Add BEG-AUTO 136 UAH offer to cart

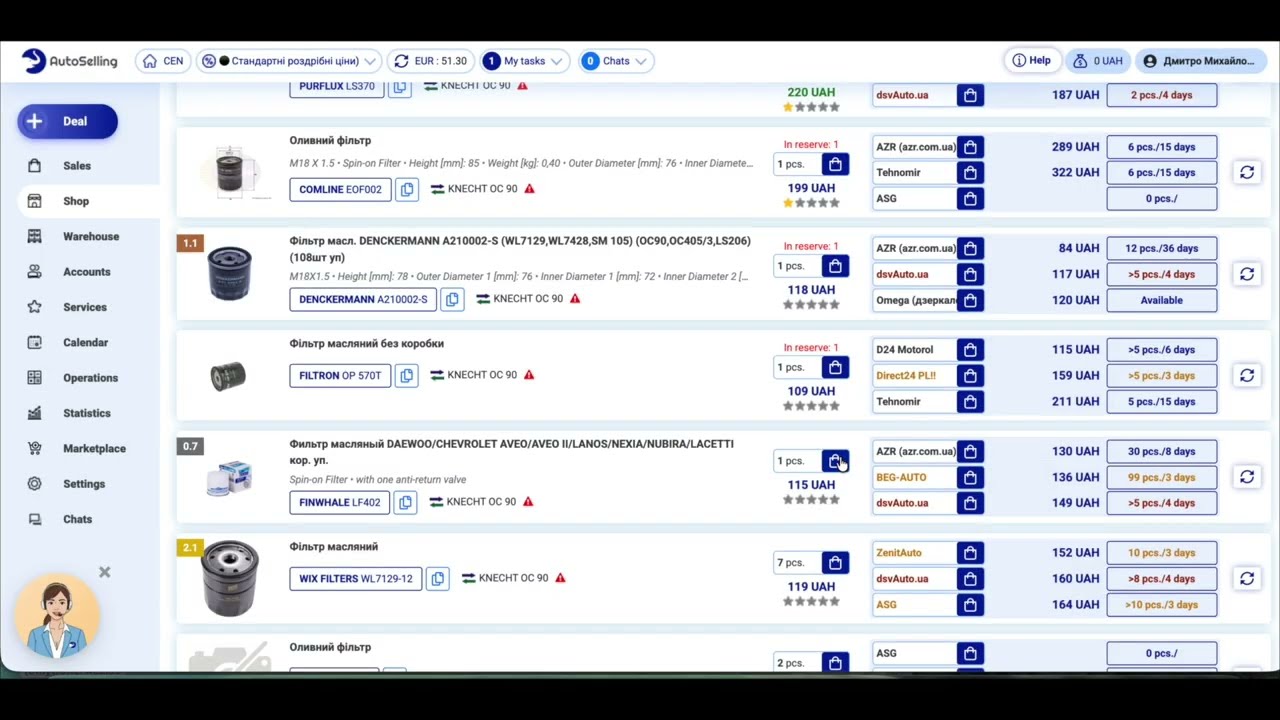[x=970, y=478]
